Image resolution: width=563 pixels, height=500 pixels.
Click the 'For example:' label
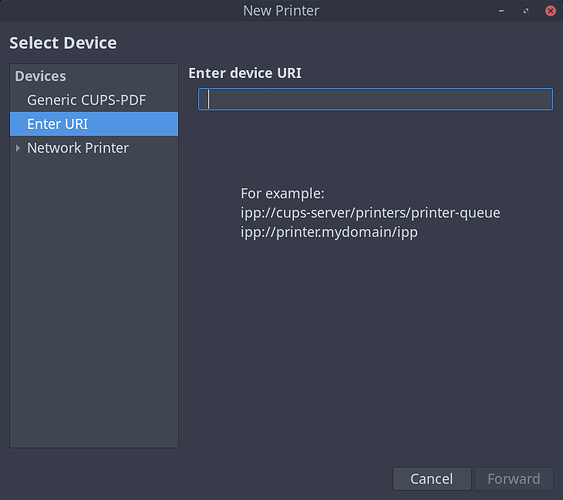point(282,193)
